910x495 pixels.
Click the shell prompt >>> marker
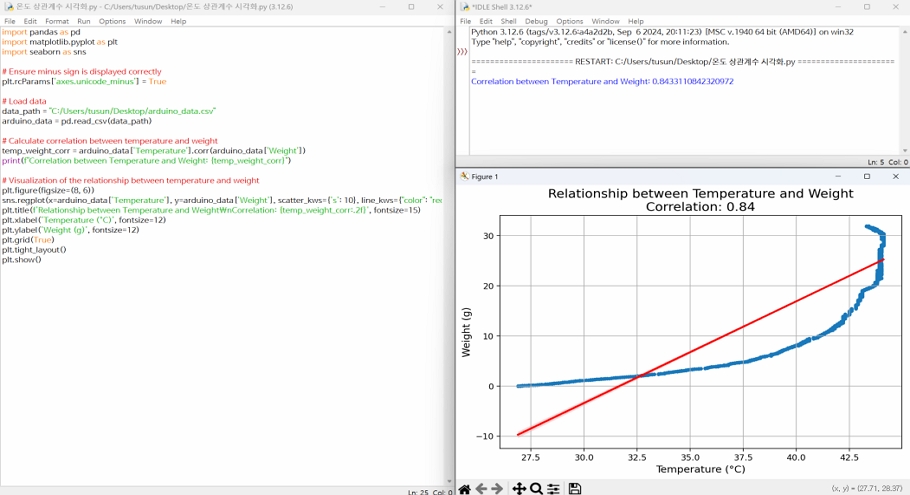(462, 52)
